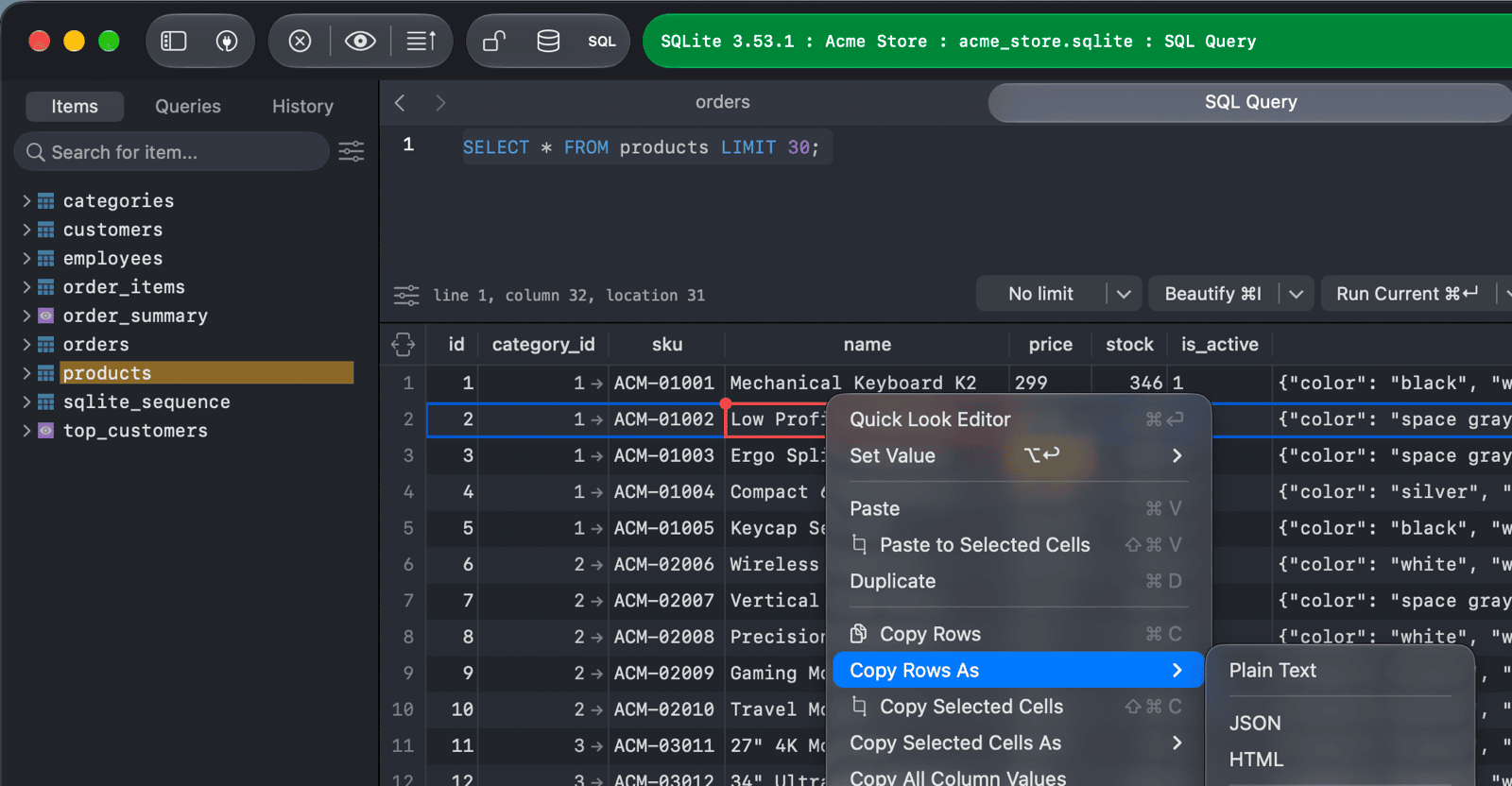Sort by the is_active column header
Image resolution: width=1512 pixels, height=786 pixels.
1220,345
